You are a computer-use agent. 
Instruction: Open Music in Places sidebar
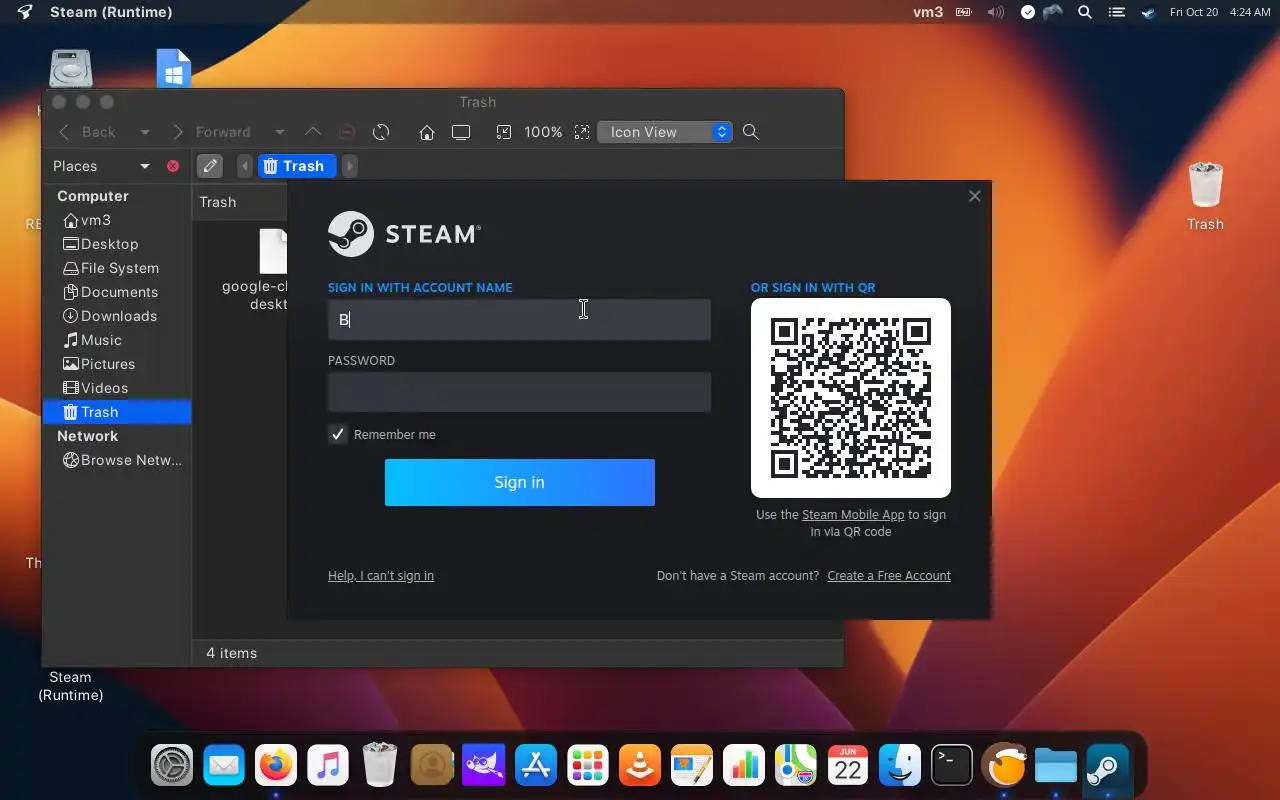(x=92, y=340)
